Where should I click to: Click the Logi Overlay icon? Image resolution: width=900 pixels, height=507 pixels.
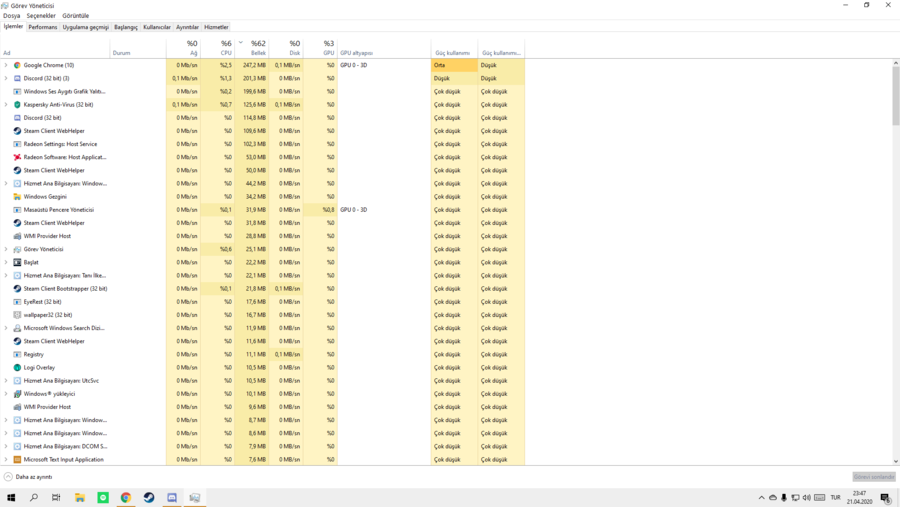click(17, 367)
